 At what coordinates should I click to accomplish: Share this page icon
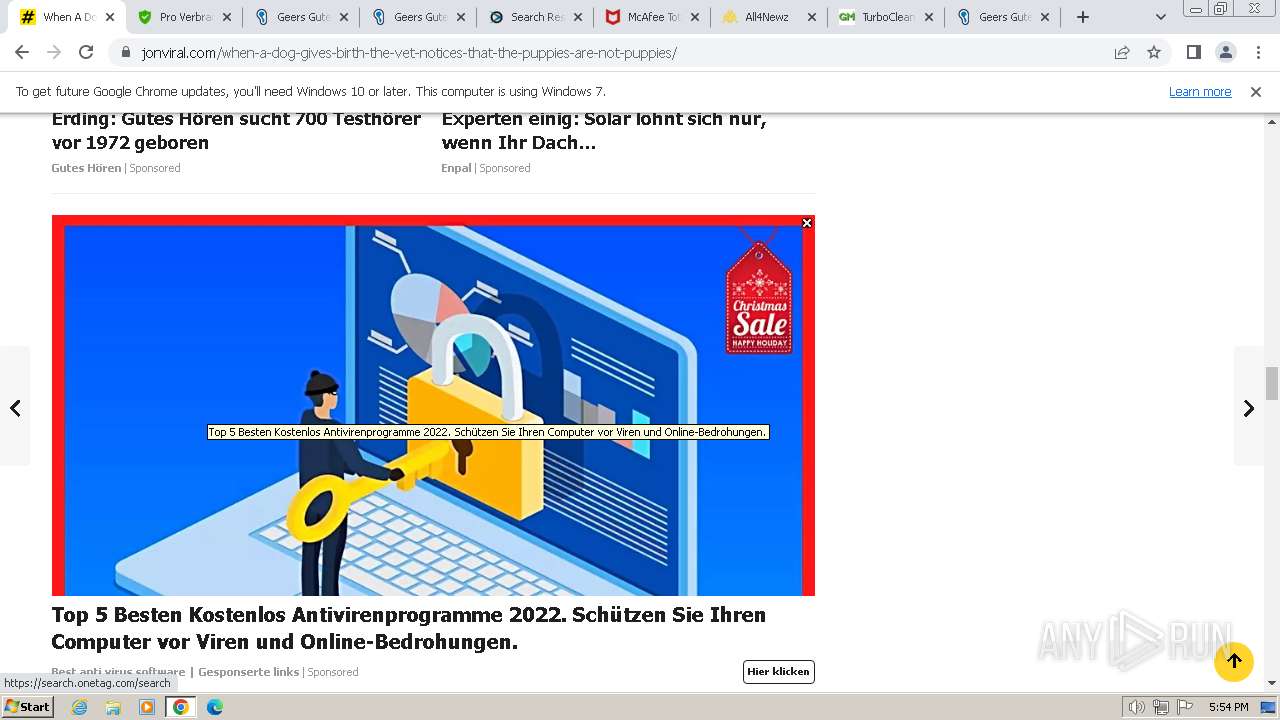pyautogui.click(x=1122, y=52)
